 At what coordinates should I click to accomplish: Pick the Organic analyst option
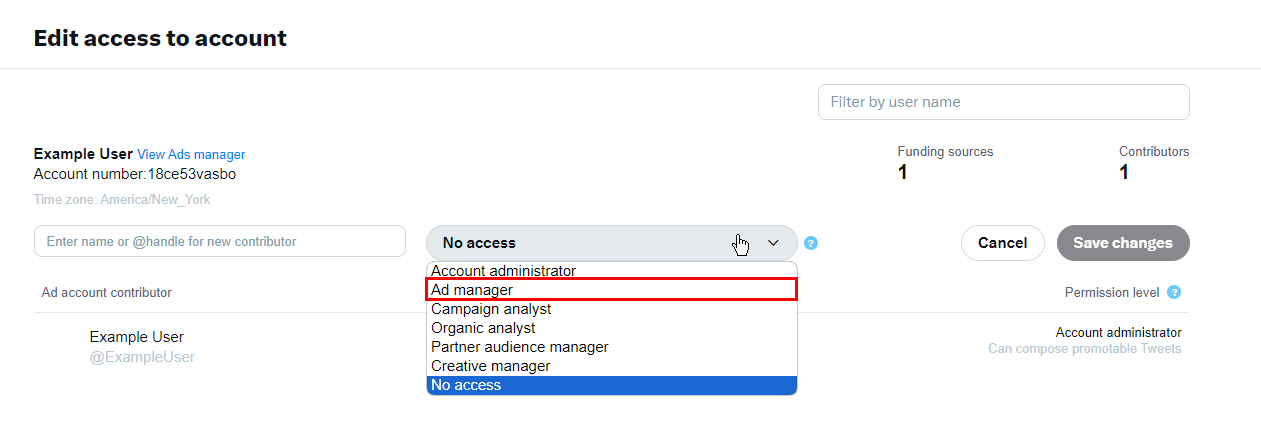(483, 328)
